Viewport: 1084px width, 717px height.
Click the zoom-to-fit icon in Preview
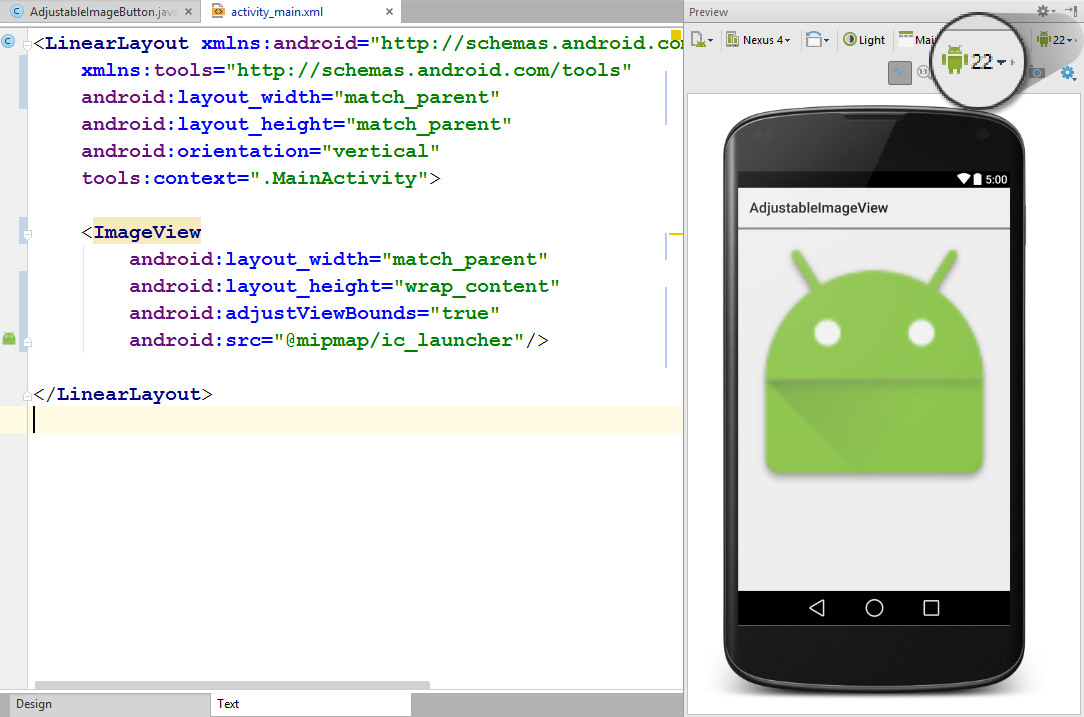click(898, 72)
